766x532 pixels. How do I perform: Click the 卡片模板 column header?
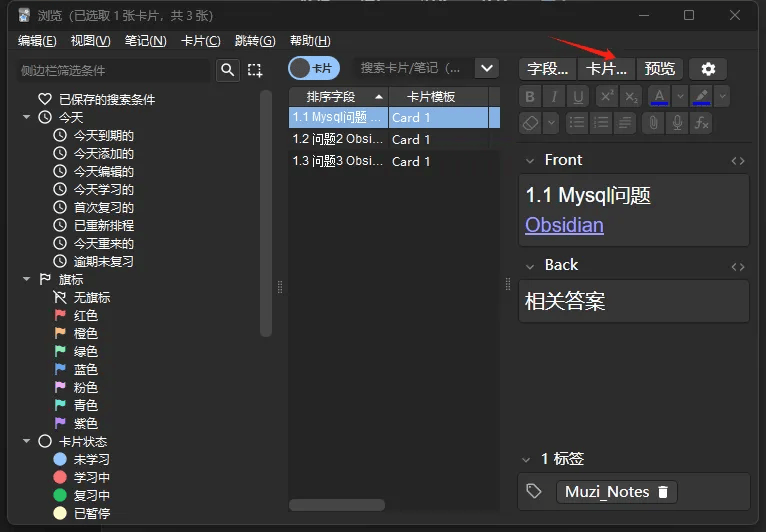point(438,97)
